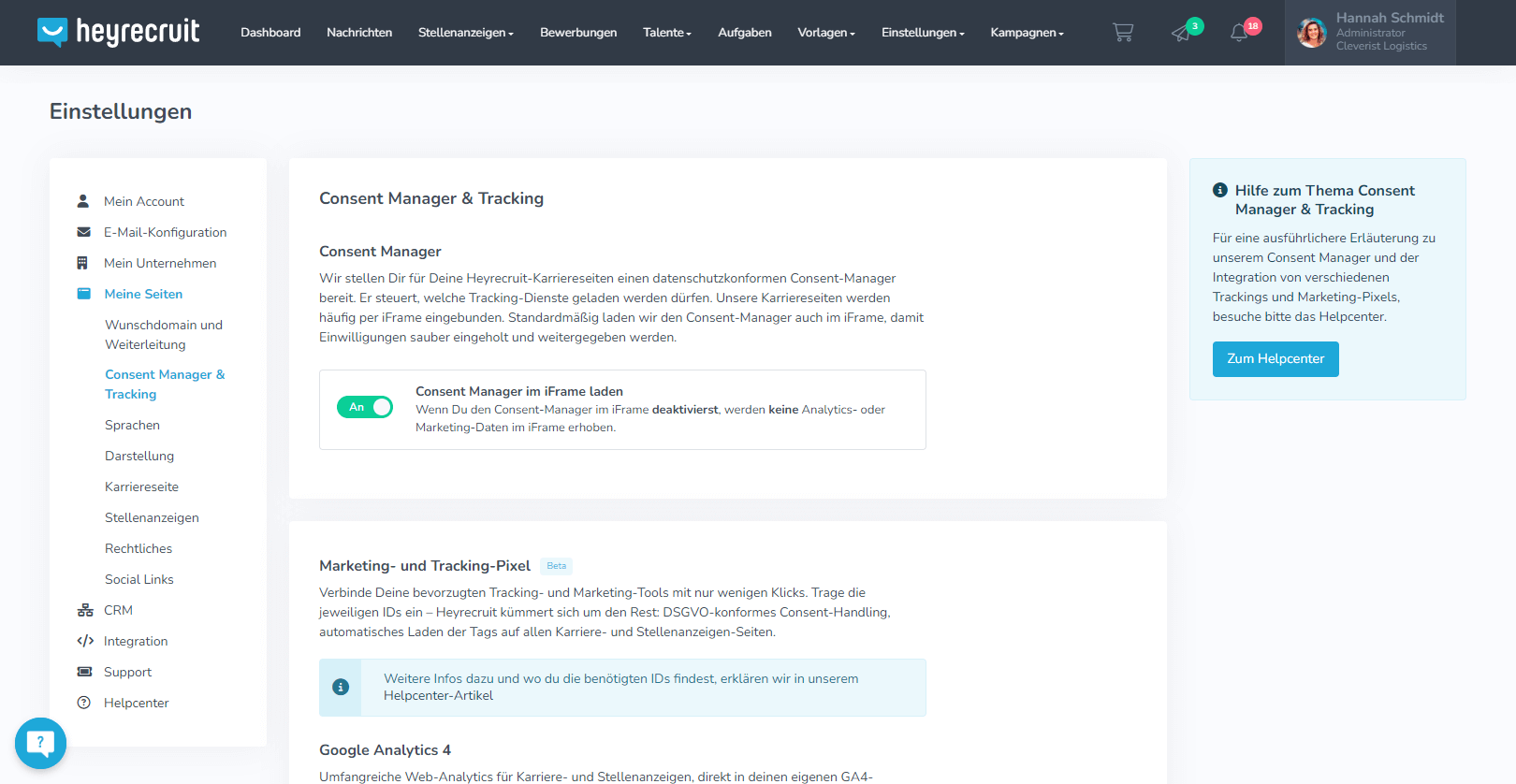This screenshot has width=1516, height=784.
Task: Click the E-Mail-Konfiguration envelope icon
Action: 84,232
